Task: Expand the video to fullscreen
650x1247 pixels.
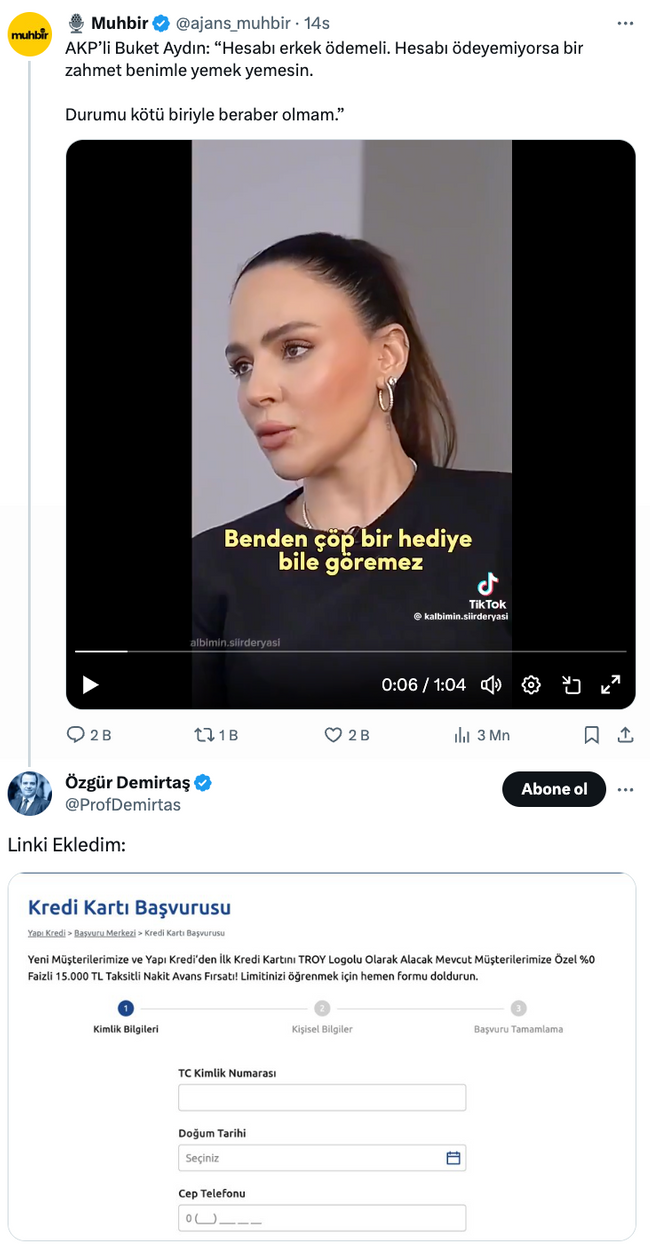Action: [x=611, y=685]
